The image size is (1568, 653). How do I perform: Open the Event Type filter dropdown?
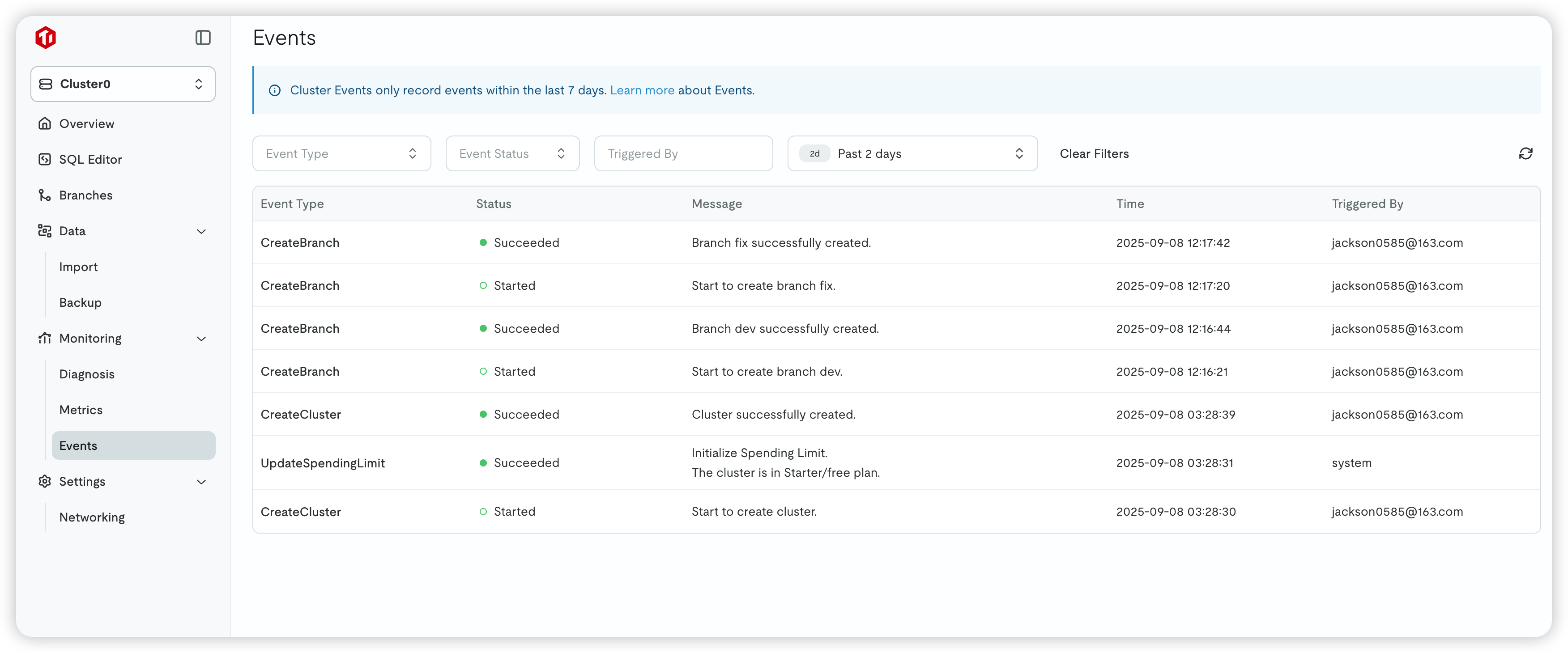tap(341, 153)
